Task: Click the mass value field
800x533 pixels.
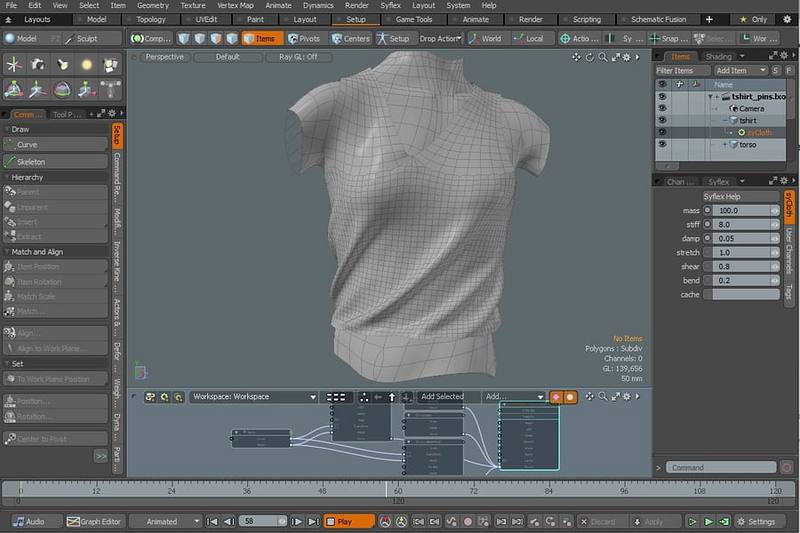Action: click(737, 211)
